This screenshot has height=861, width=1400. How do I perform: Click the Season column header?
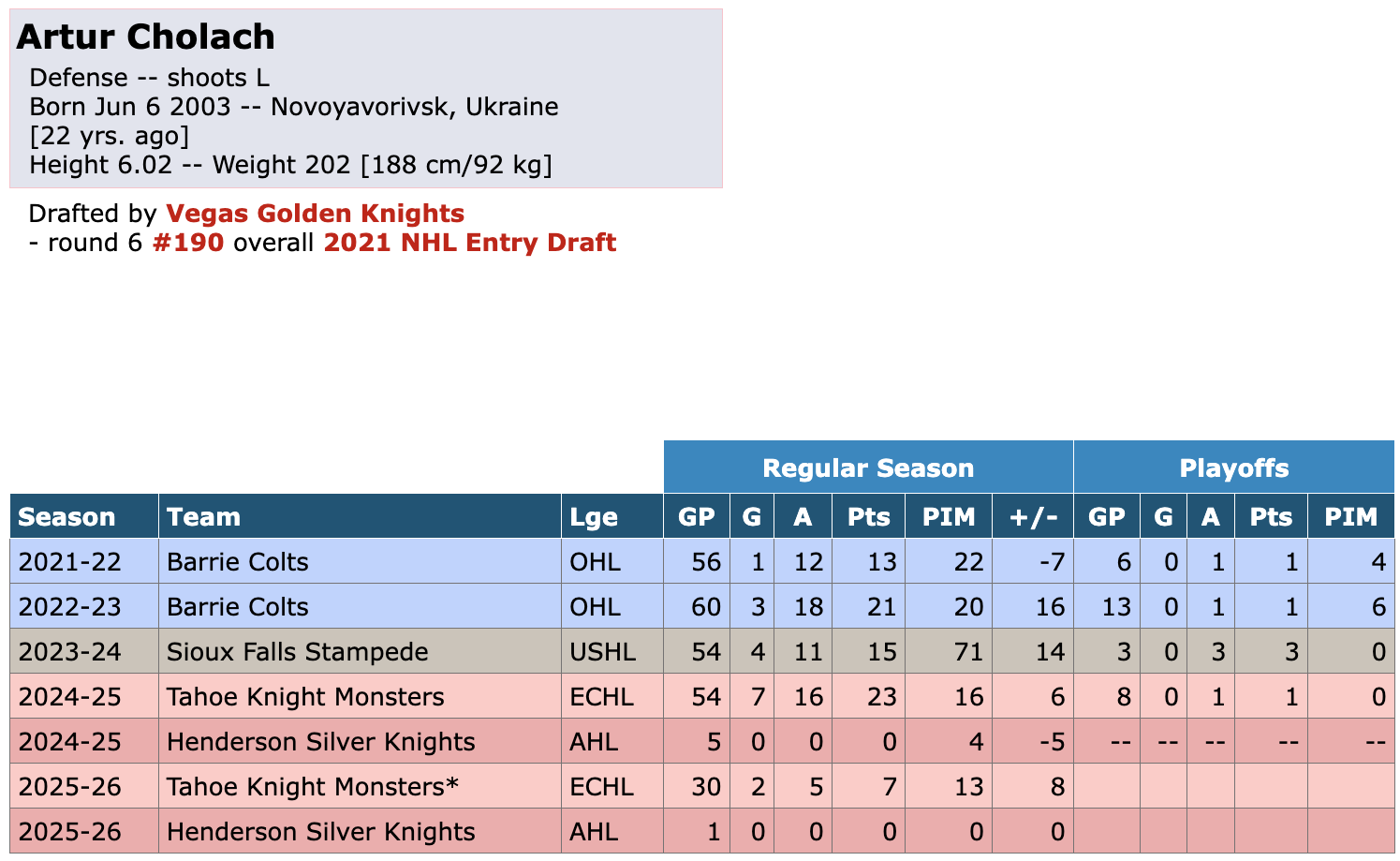coord(67,517)
